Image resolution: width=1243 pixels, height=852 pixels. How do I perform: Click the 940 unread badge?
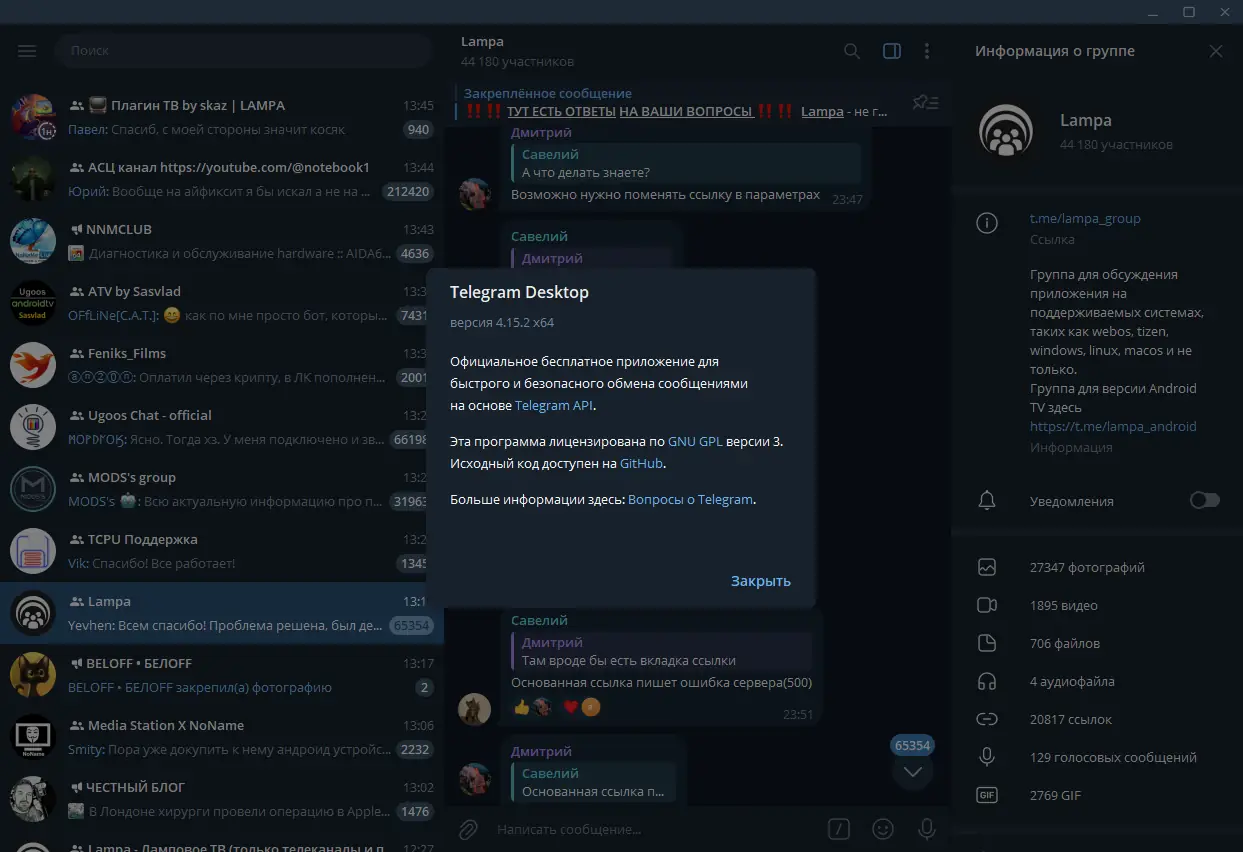click(x=418, y=129)
